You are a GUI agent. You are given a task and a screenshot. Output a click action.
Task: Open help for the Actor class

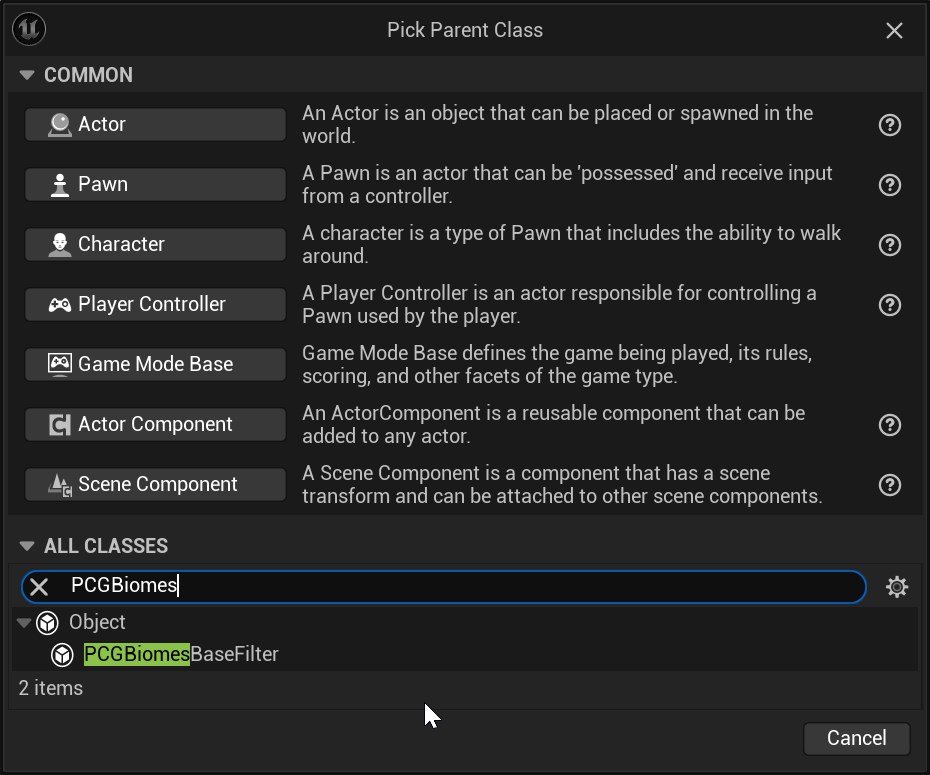[889, 125]
